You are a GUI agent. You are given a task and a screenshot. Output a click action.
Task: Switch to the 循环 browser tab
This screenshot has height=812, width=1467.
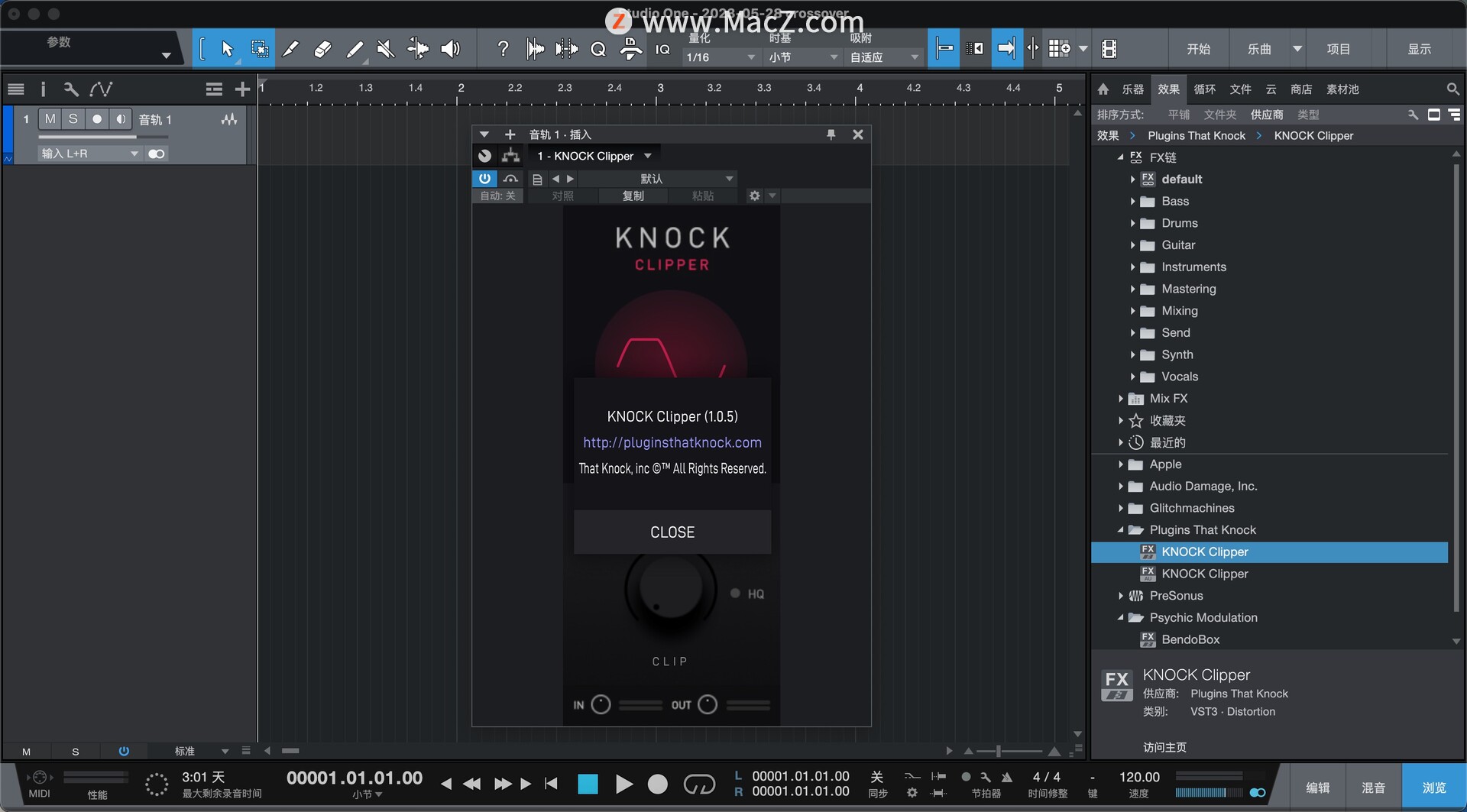click(1204, 89)
